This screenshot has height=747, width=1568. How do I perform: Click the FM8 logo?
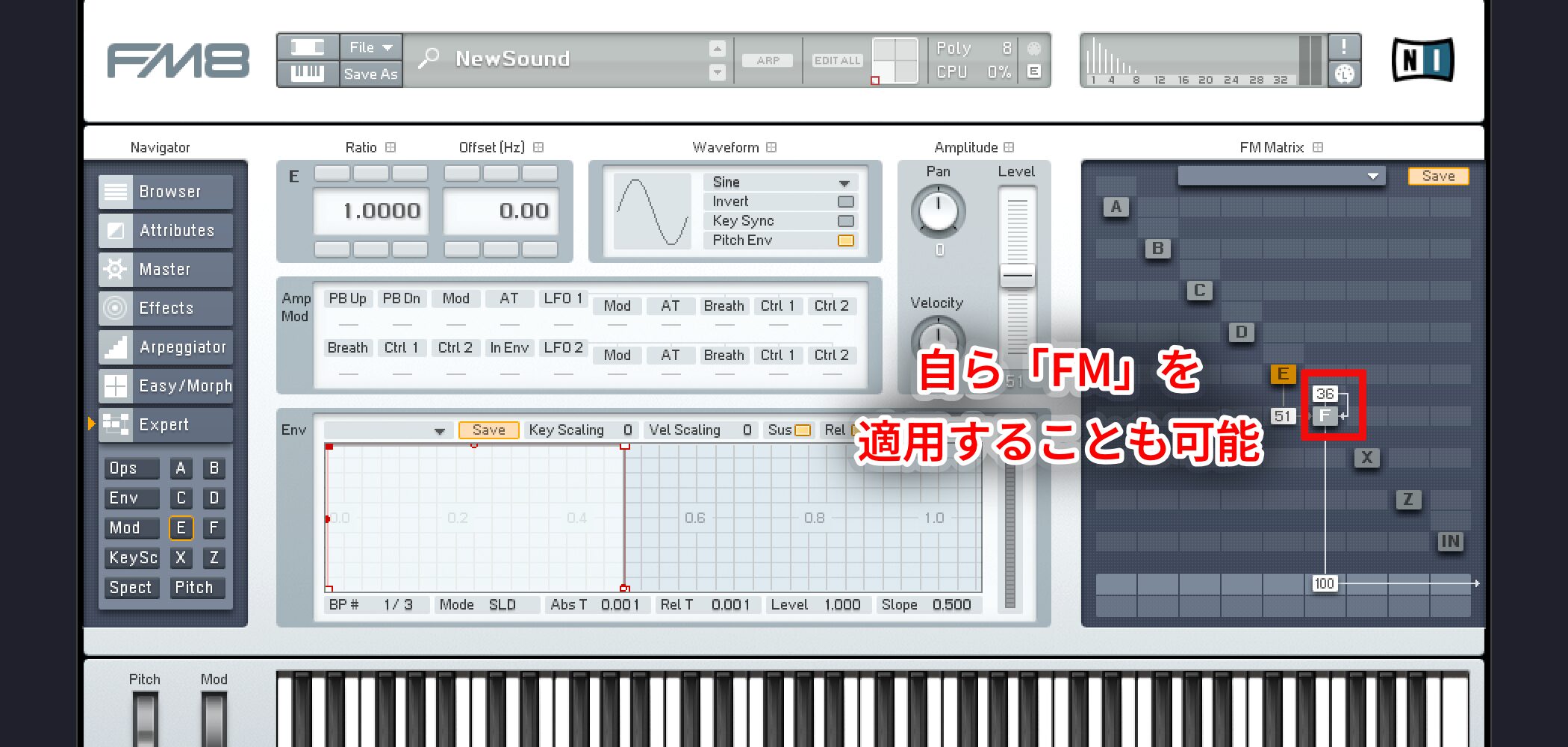(178, 61)
